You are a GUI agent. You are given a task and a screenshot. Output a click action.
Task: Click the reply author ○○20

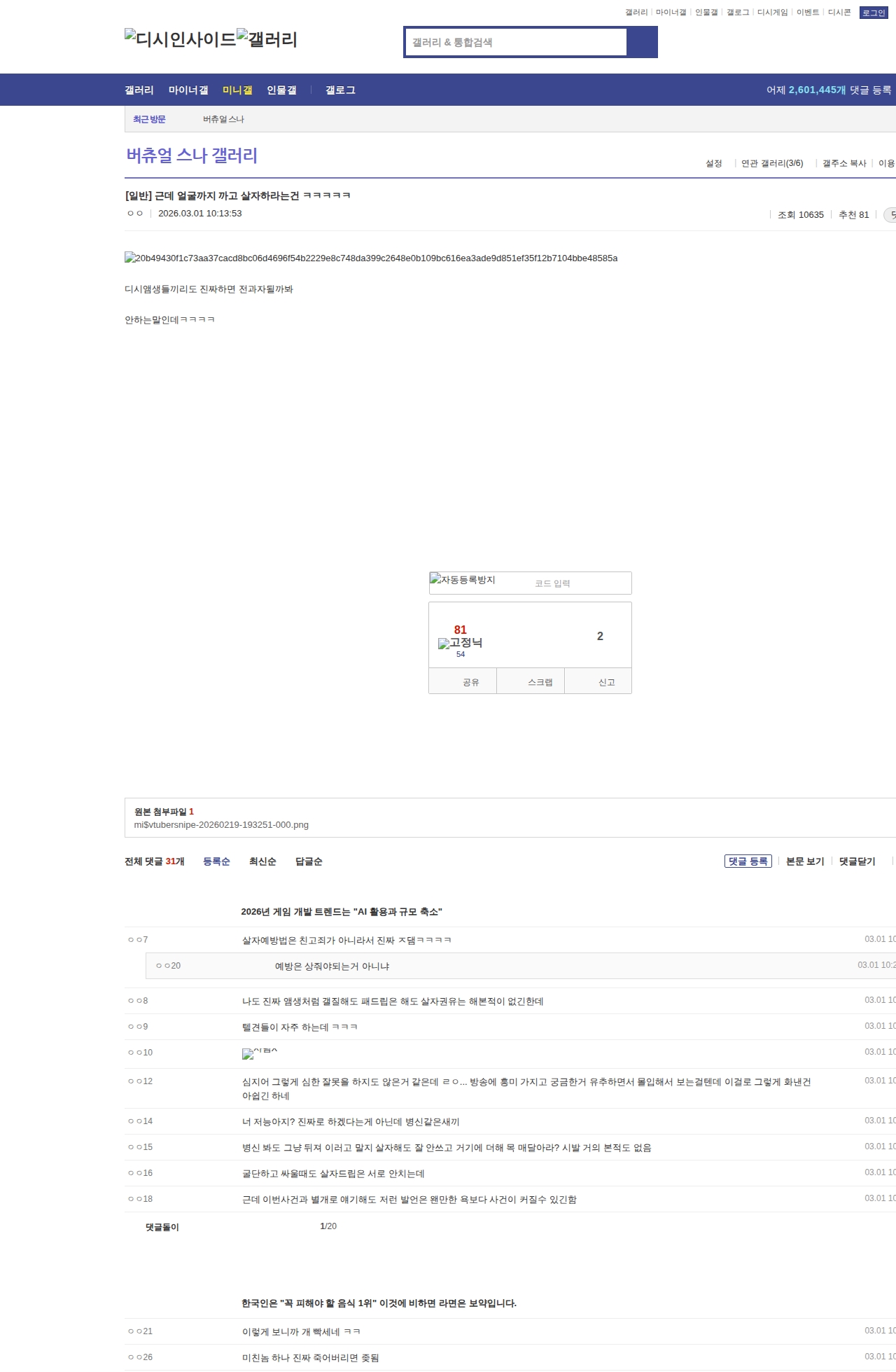click(168, 966)
